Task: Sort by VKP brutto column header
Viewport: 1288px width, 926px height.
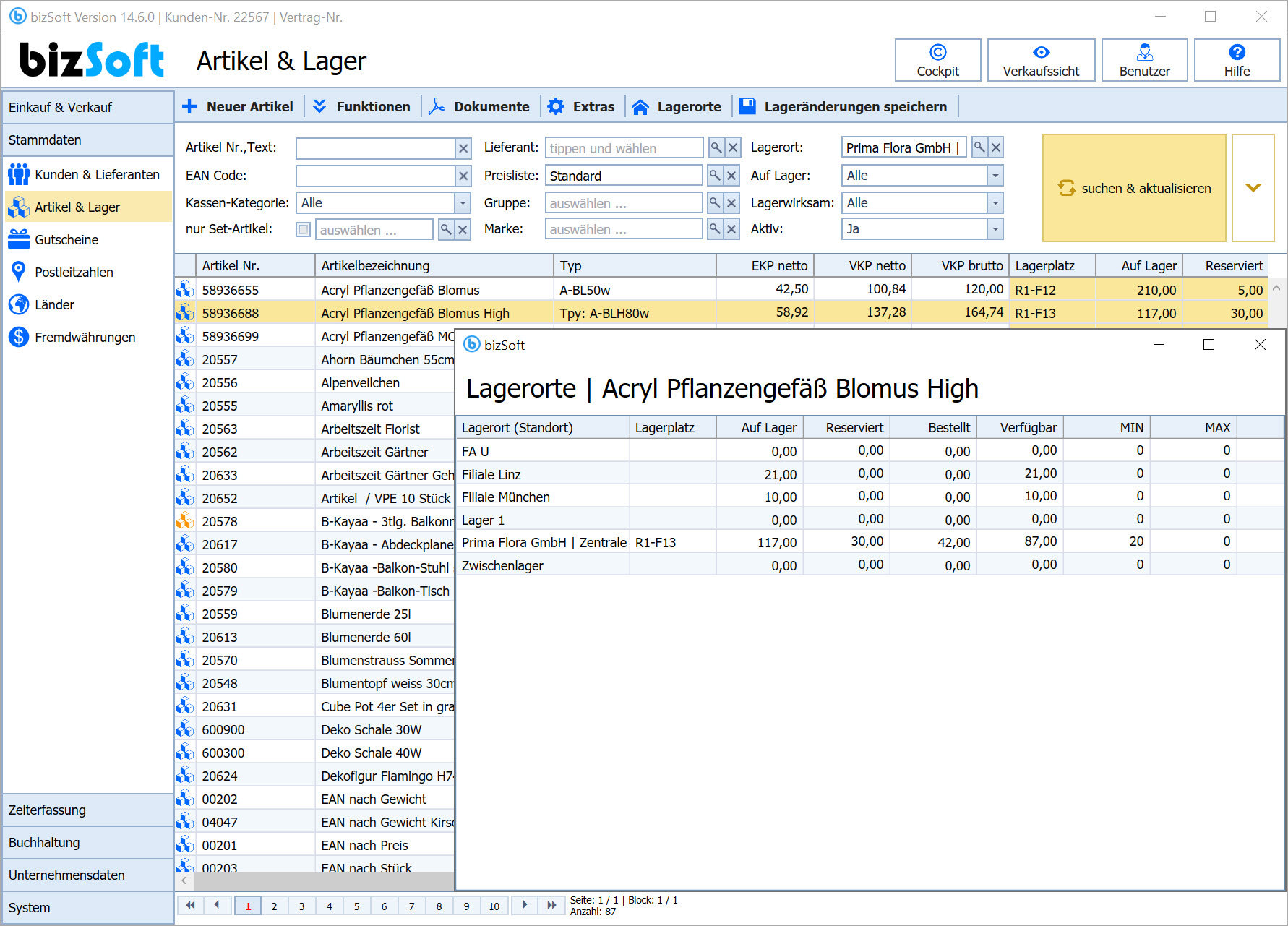Action: 961,265
